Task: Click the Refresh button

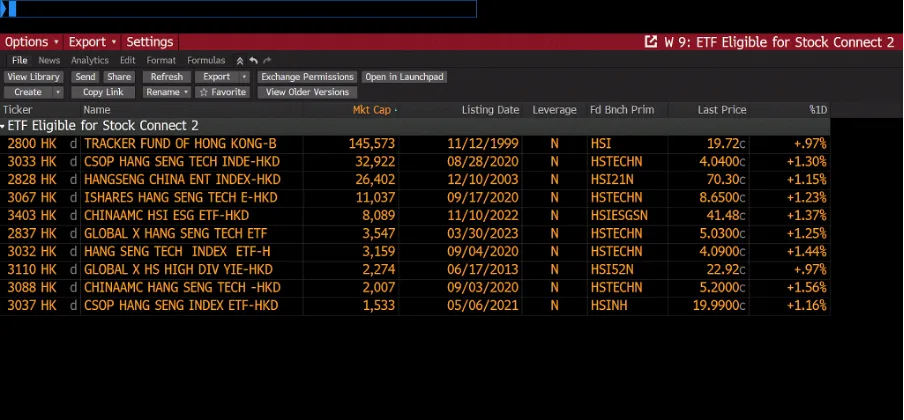Action: click(x=167, y=77)
